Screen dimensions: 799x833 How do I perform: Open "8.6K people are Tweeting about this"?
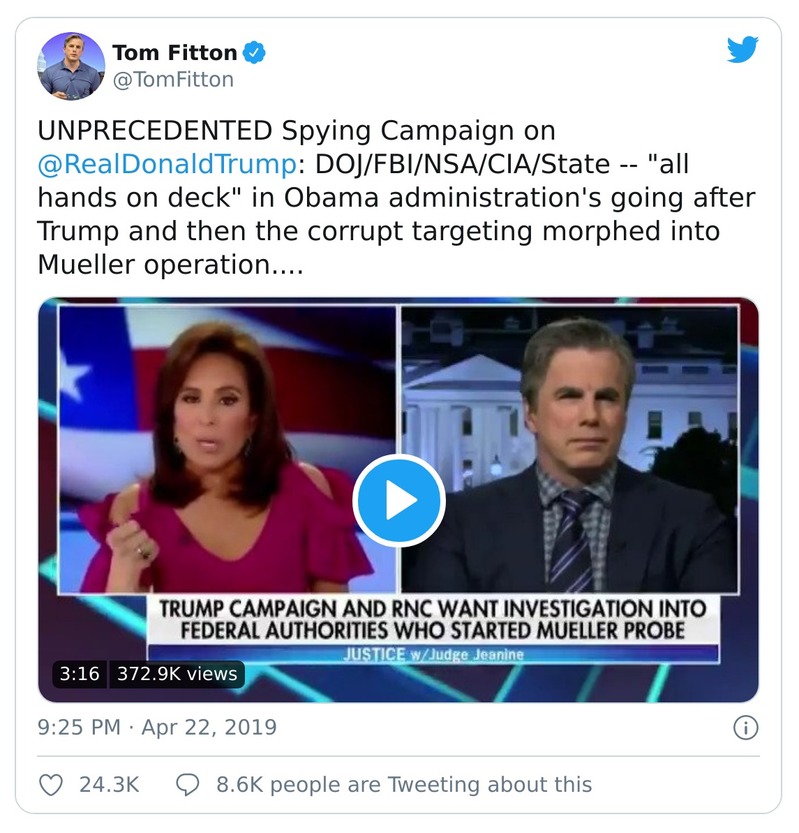[x=404, y=784]
